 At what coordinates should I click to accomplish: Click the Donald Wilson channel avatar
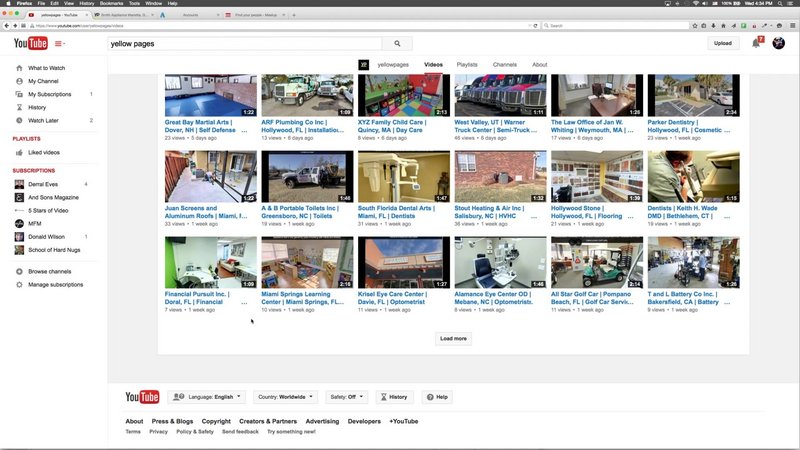click(19, 237)
